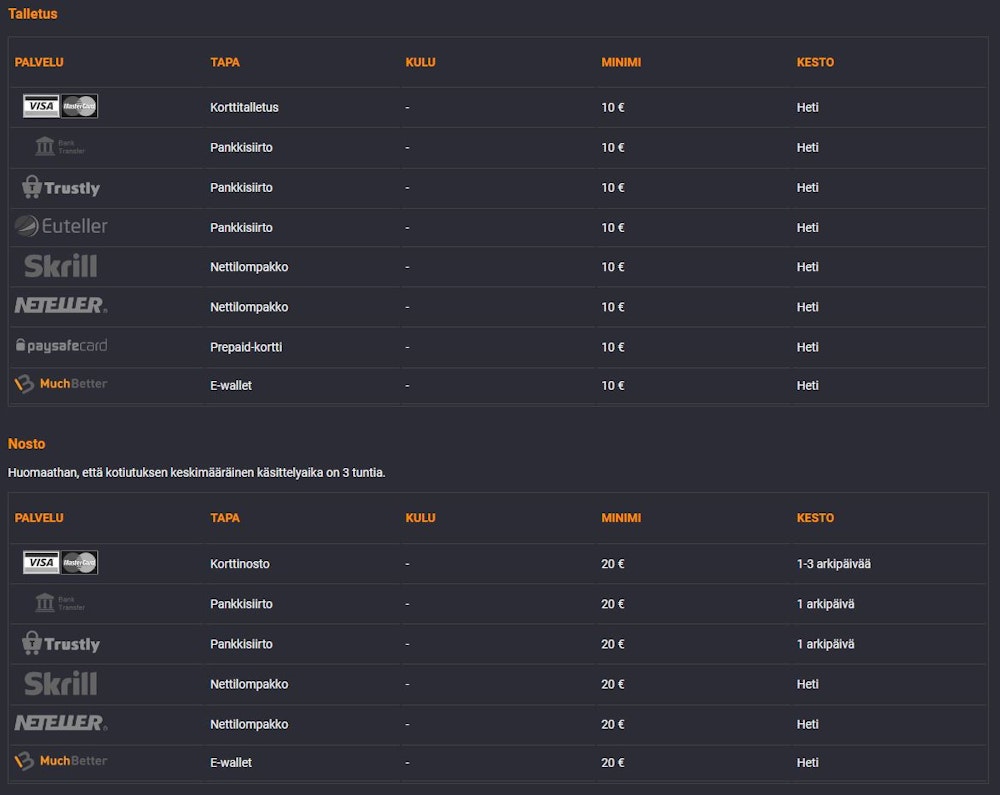Click the Skrill logo under Nosto
Image resolution: width=1000 pixels, height=795 pixels.
point(60,683)
